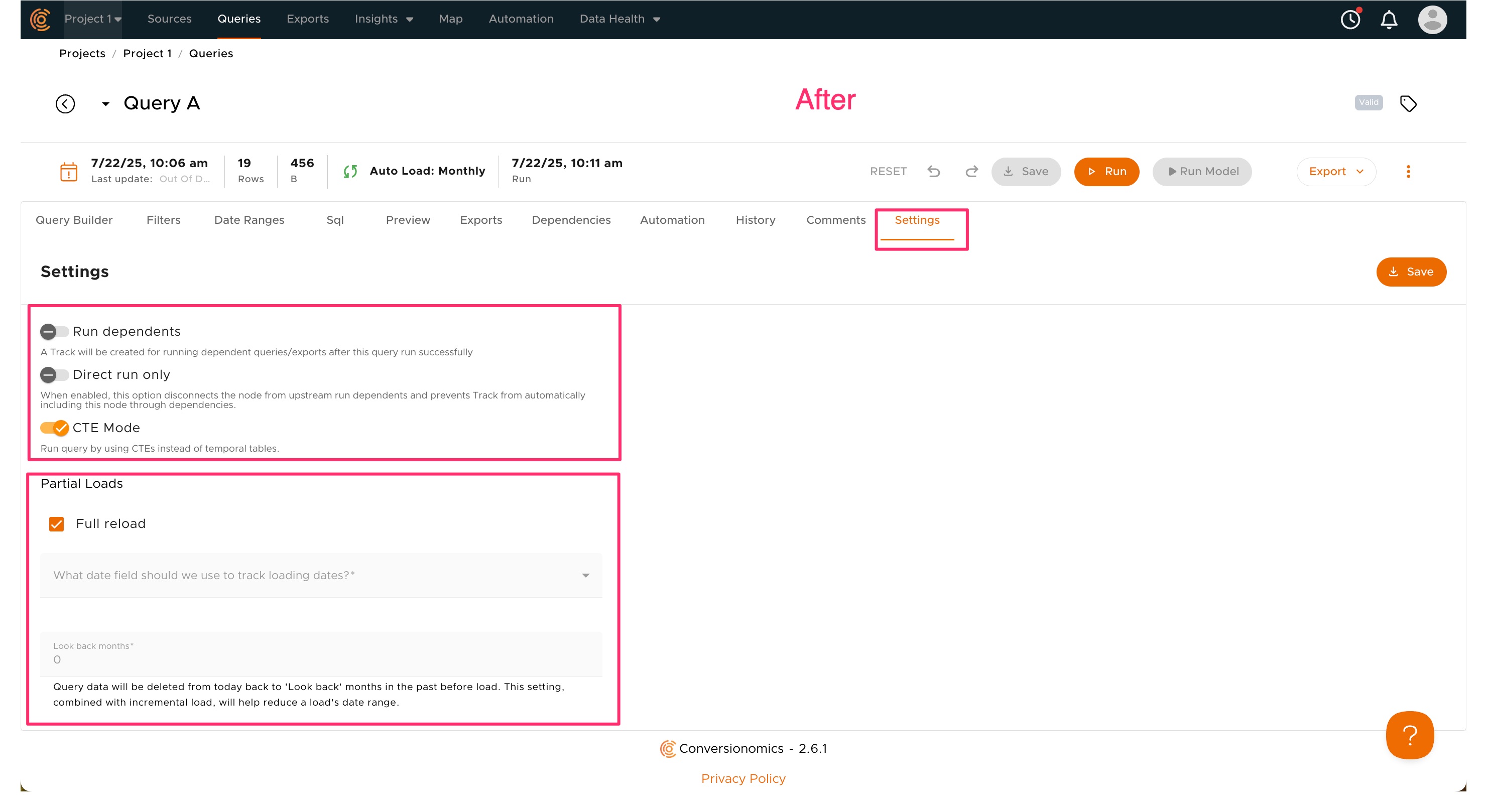Toggle the Run dependents switch
The image size is (1487, 812).
pos(54,331)
